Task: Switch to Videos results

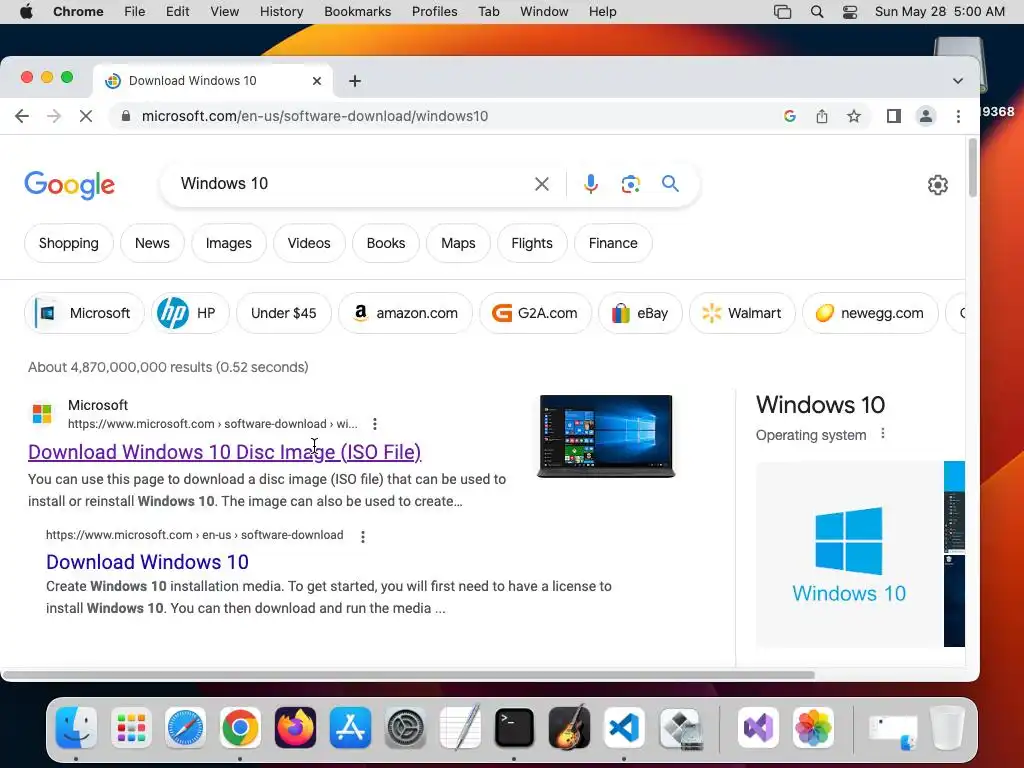Action: coord(309,243)
